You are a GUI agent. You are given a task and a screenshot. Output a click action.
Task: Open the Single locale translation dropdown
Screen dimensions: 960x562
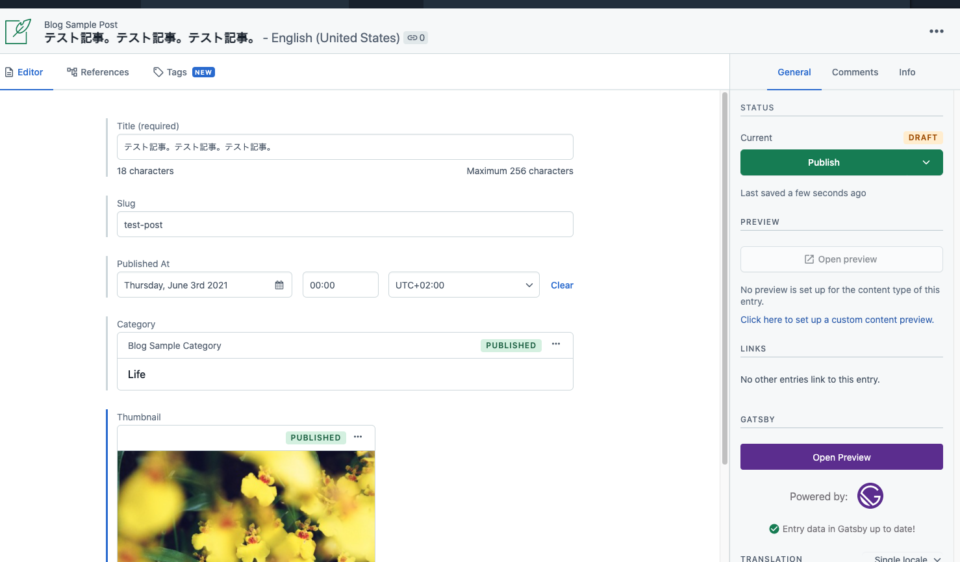[907, 558]
